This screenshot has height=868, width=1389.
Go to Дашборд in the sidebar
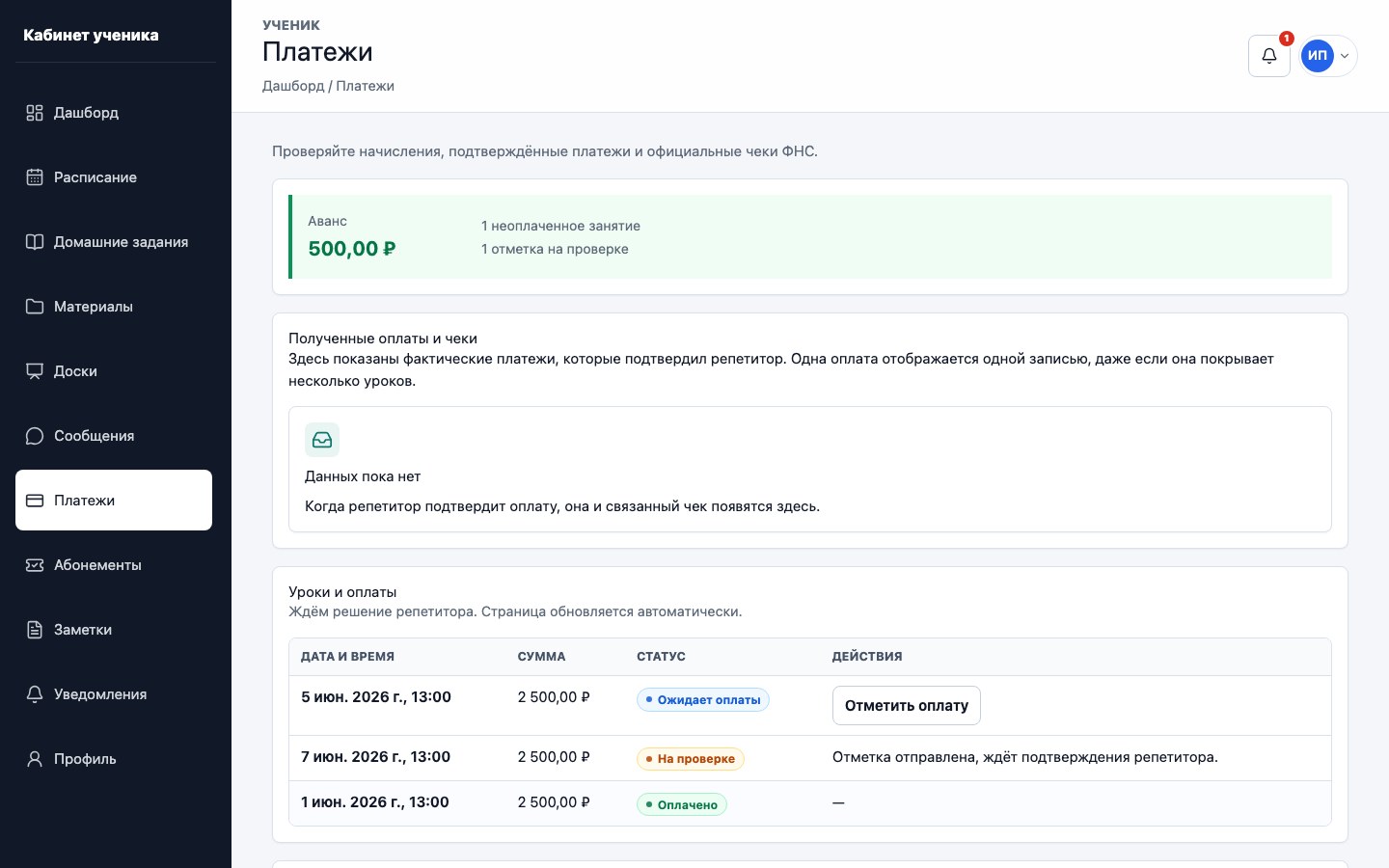[x=114, y=113]
